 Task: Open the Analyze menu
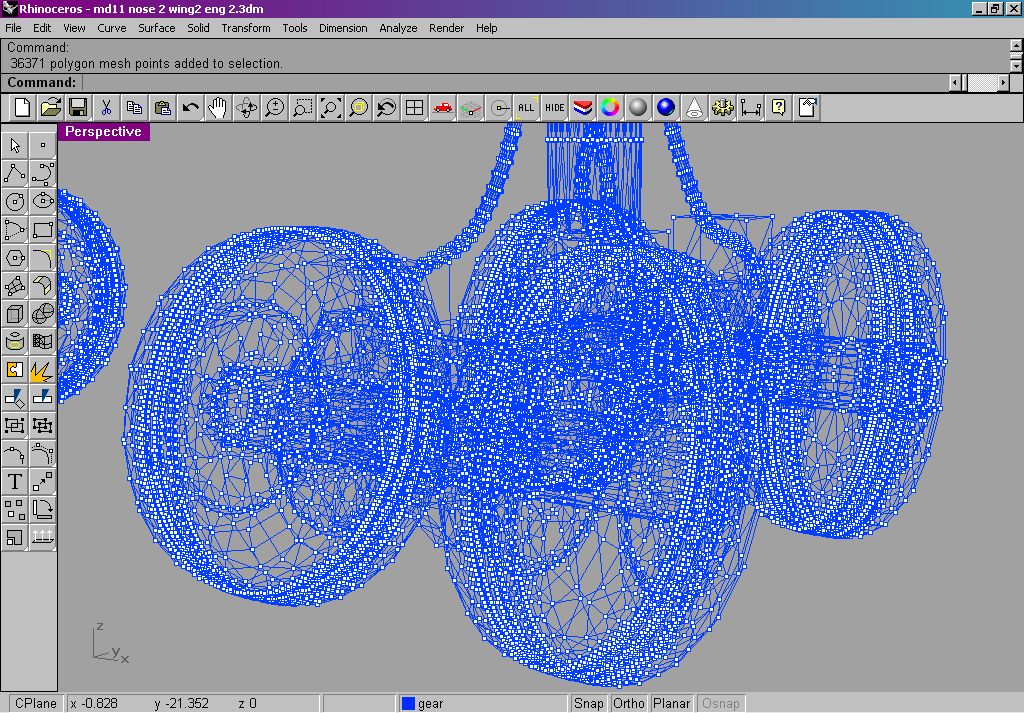point(398,28)
